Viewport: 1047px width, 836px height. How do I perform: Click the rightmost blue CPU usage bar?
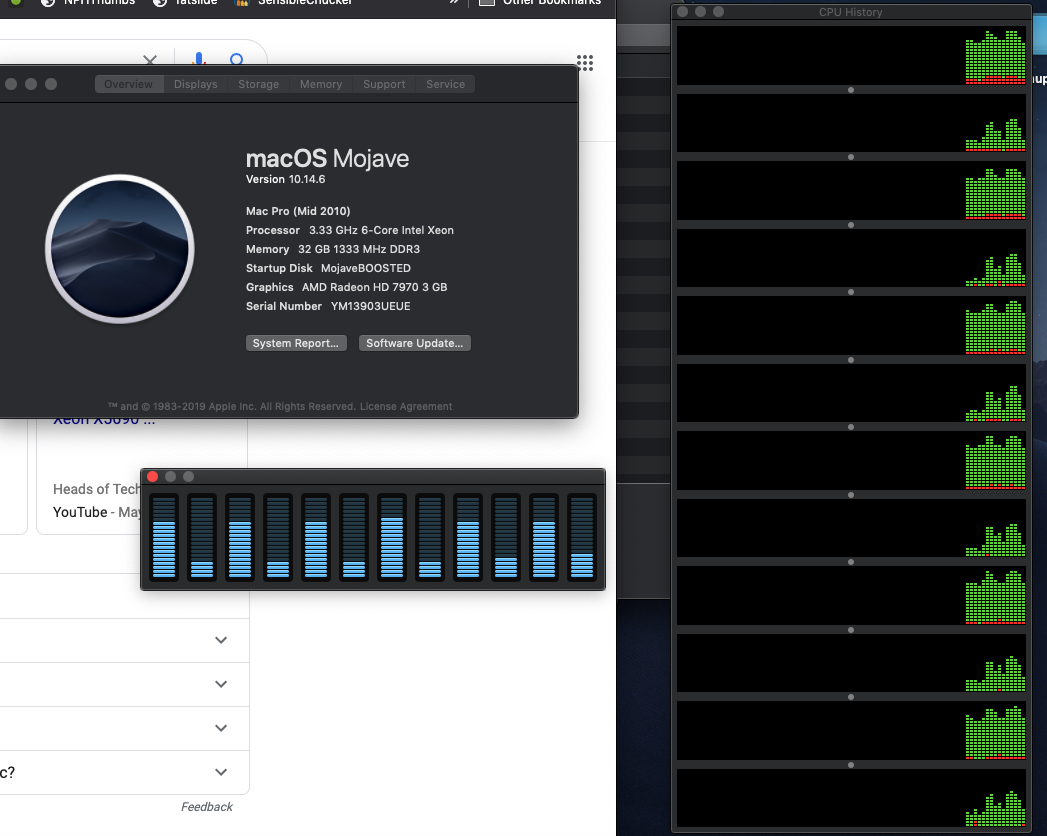click(x=582, y=537)
